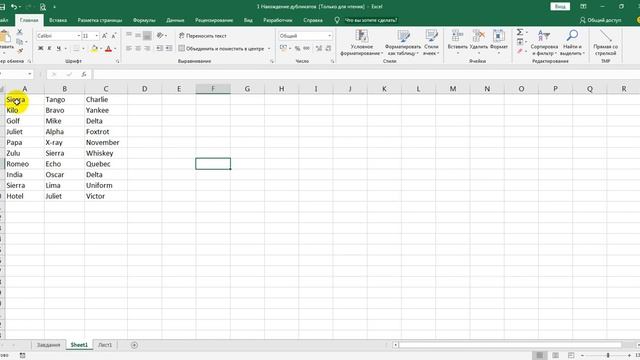640x360 pixels.
Task: Switch to Page Layout view in status bar
Action: 556,356
